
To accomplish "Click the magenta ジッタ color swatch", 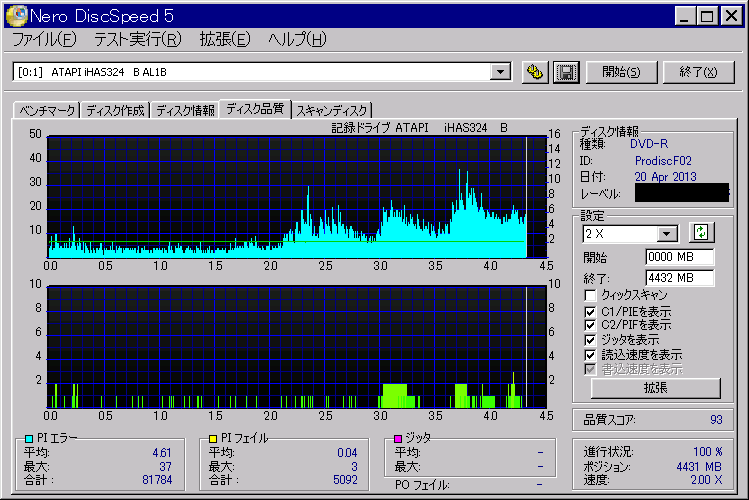I will point(397,438).
